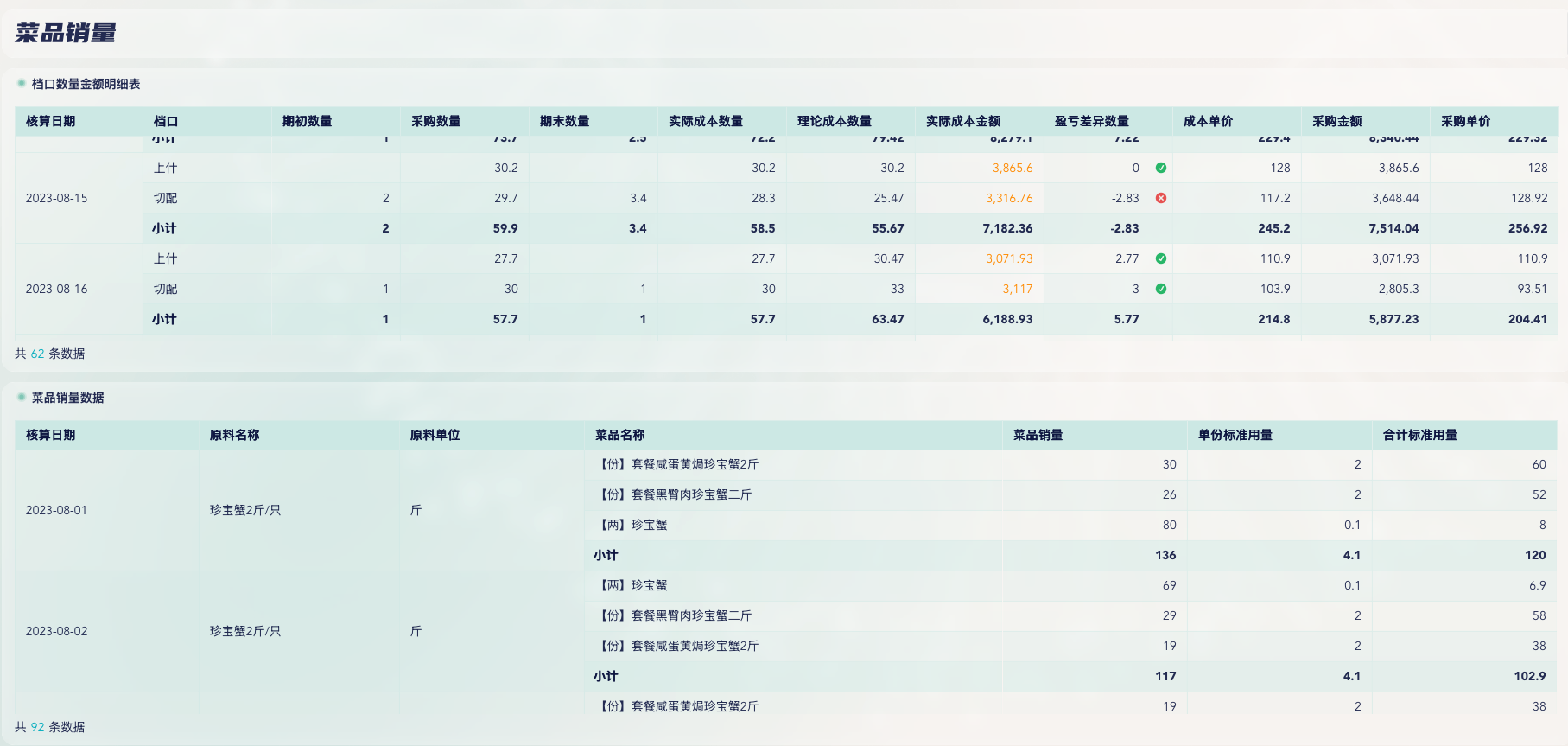Open the orange 3,316.76 cost amount

(1008, 198)
